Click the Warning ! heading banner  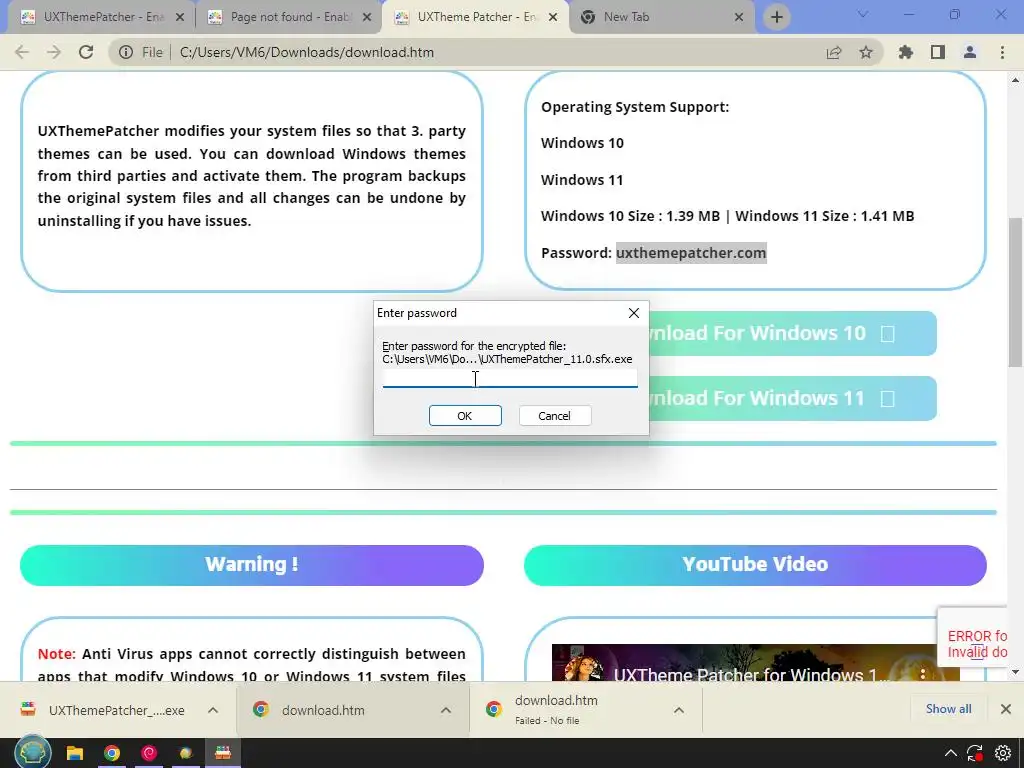pos(251,565)
